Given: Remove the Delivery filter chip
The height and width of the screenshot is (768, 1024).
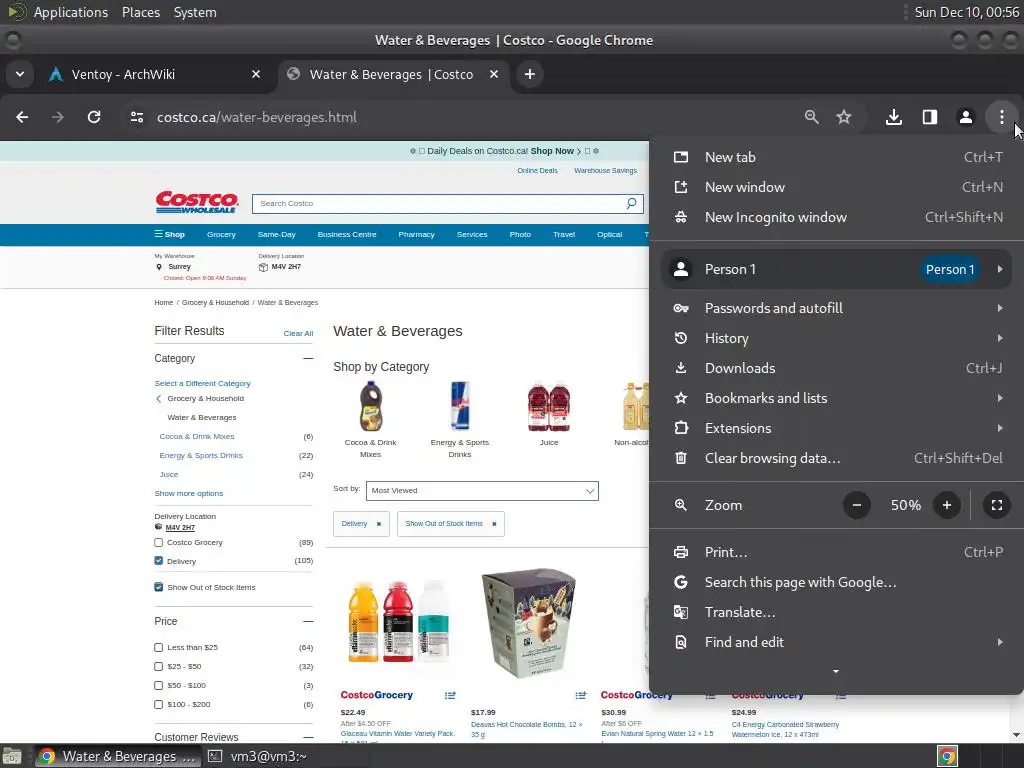Looking at the screenshot, I should pos(379,524).
